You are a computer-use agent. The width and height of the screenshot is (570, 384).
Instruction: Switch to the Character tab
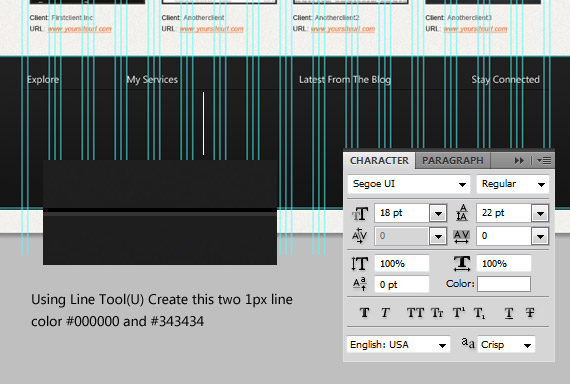[379, 161]
